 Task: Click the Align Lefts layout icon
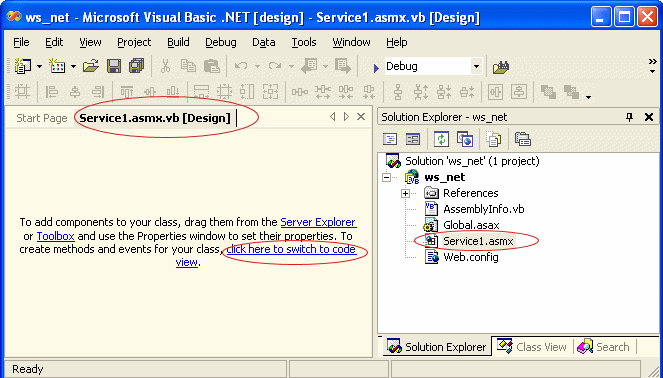pos(52,91)
